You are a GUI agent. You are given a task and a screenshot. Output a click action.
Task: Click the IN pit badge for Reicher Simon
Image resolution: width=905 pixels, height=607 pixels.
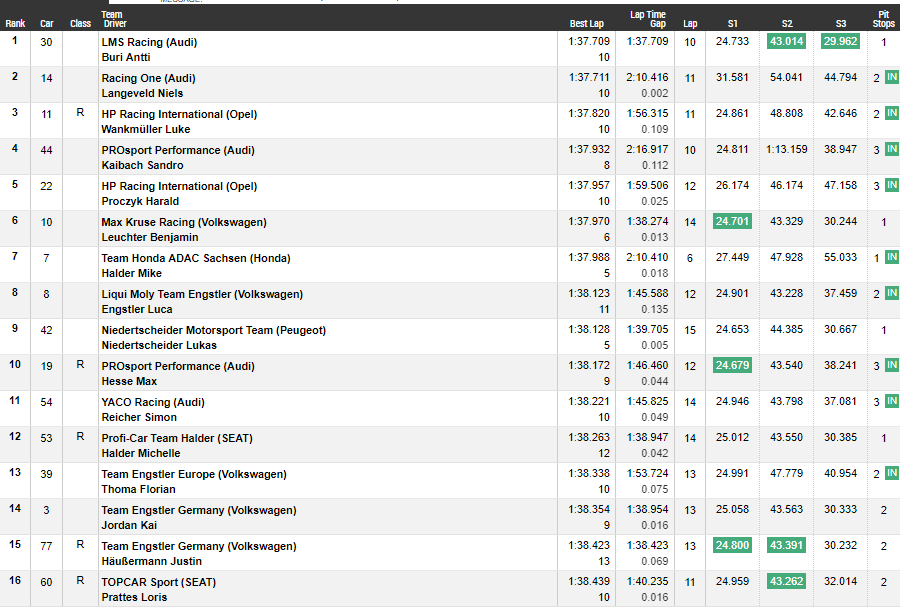point(892,401)
